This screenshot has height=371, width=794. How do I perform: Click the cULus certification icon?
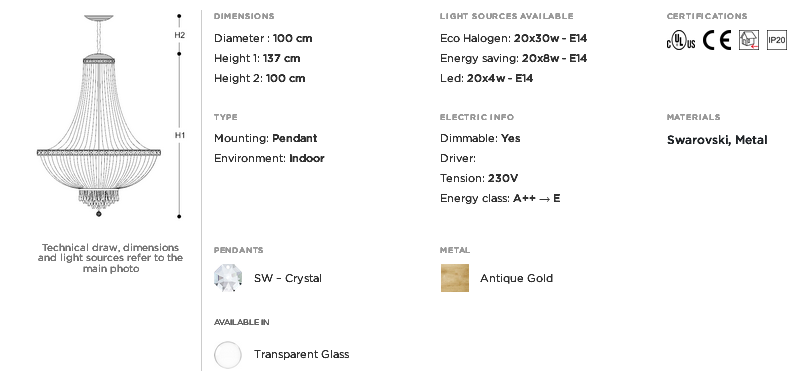(x=681, y=40)
